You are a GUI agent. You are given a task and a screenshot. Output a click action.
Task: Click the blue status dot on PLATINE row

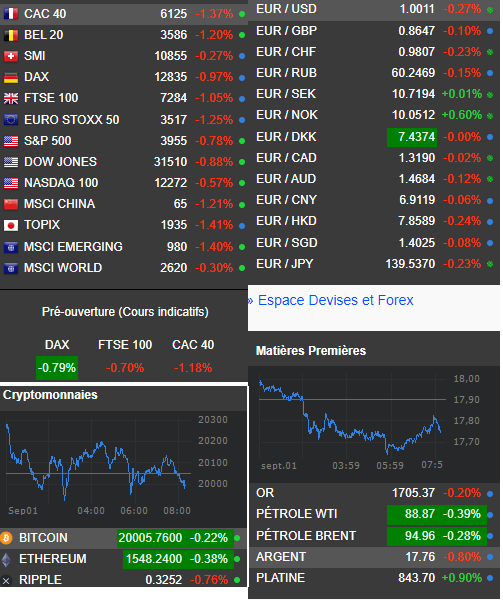pos(490,578)
